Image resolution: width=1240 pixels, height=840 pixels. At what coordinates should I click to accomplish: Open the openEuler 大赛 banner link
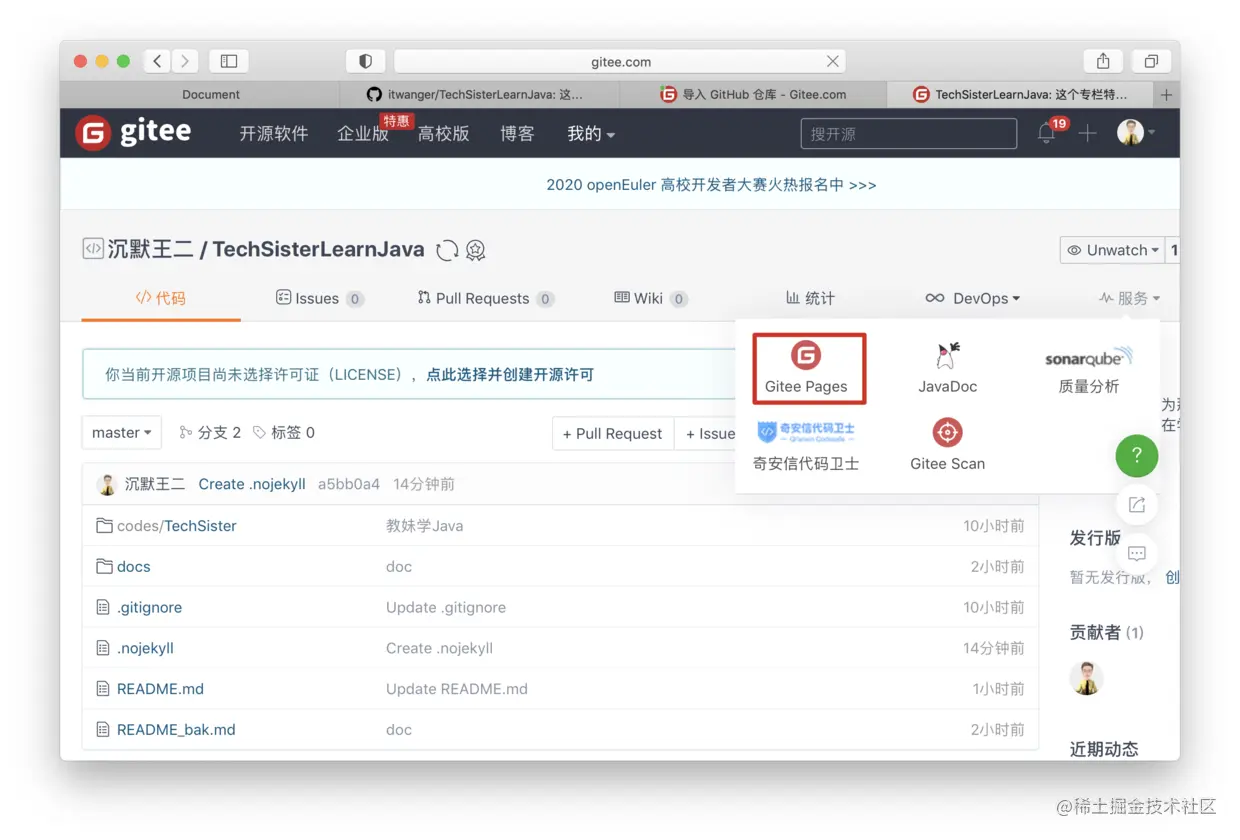711,185
